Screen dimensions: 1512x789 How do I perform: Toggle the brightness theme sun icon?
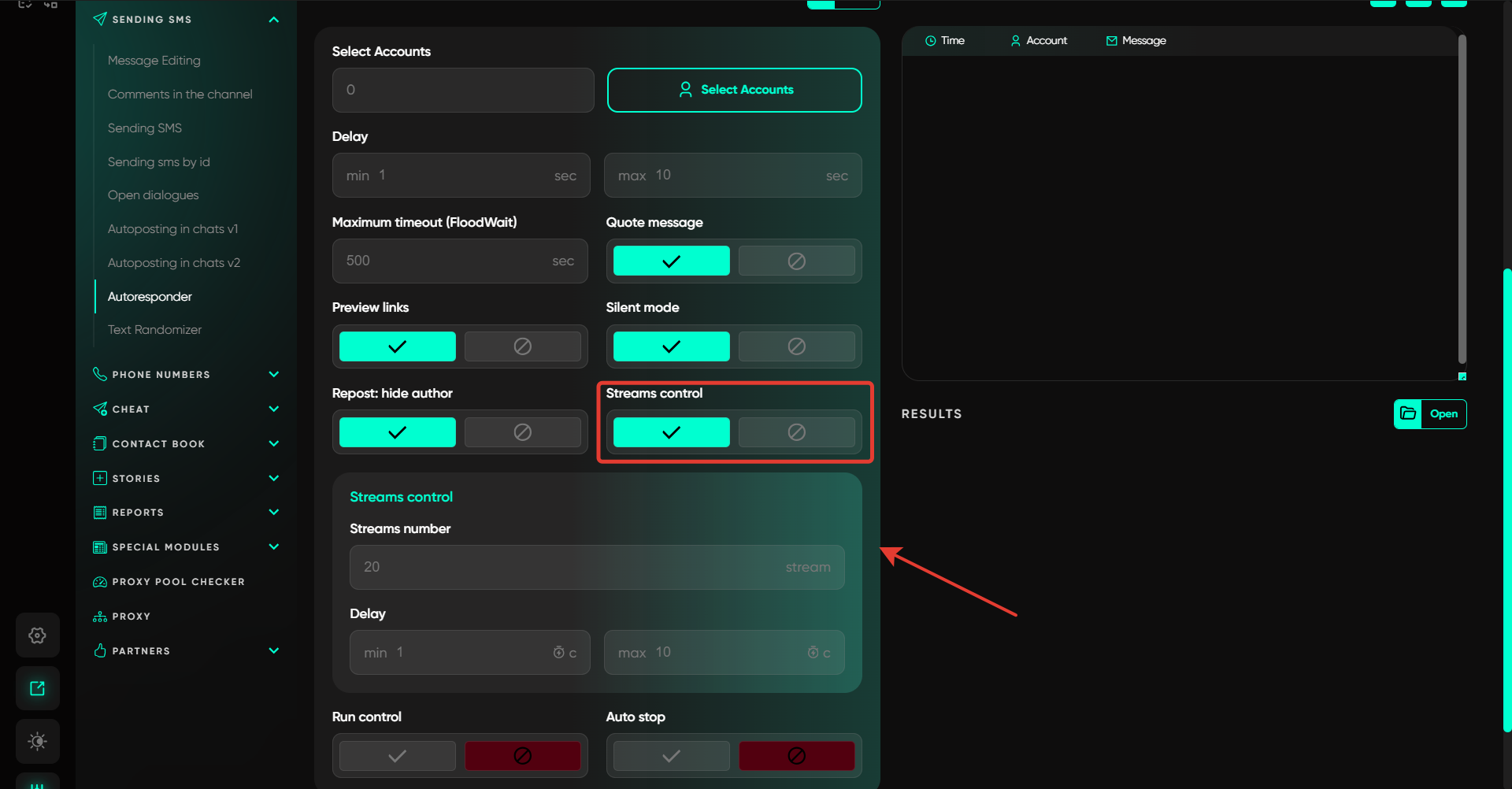(x=37, y=741)
